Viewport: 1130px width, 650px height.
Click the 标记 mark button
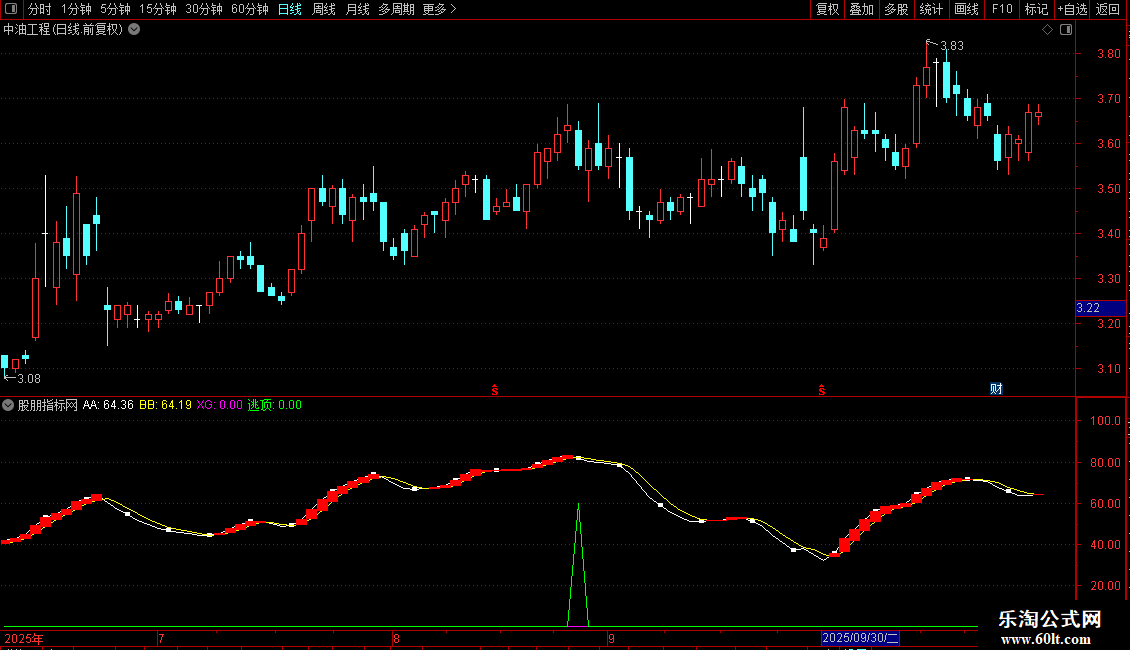click(1036, 9)
